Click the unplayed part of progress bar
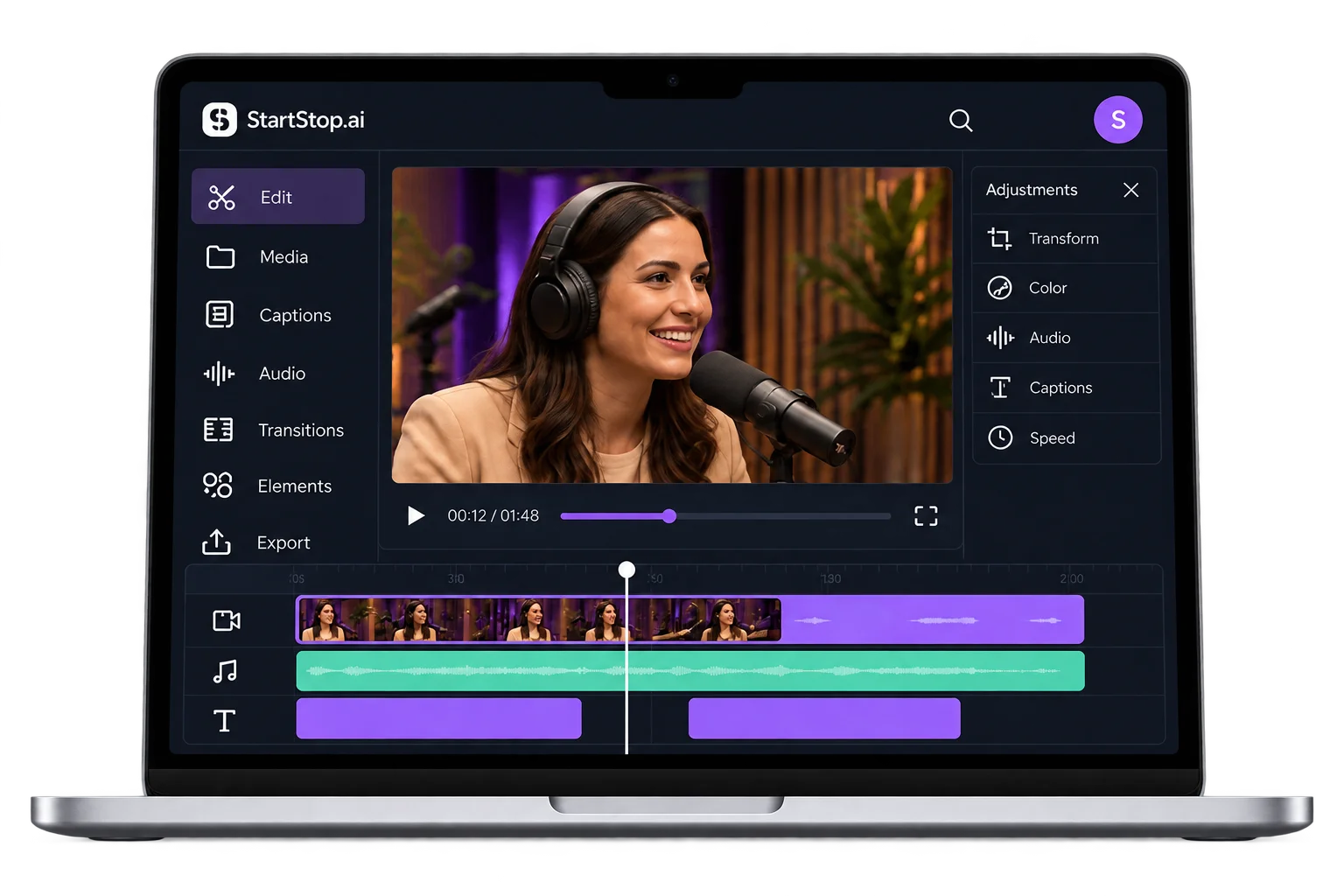 point(783,516)
